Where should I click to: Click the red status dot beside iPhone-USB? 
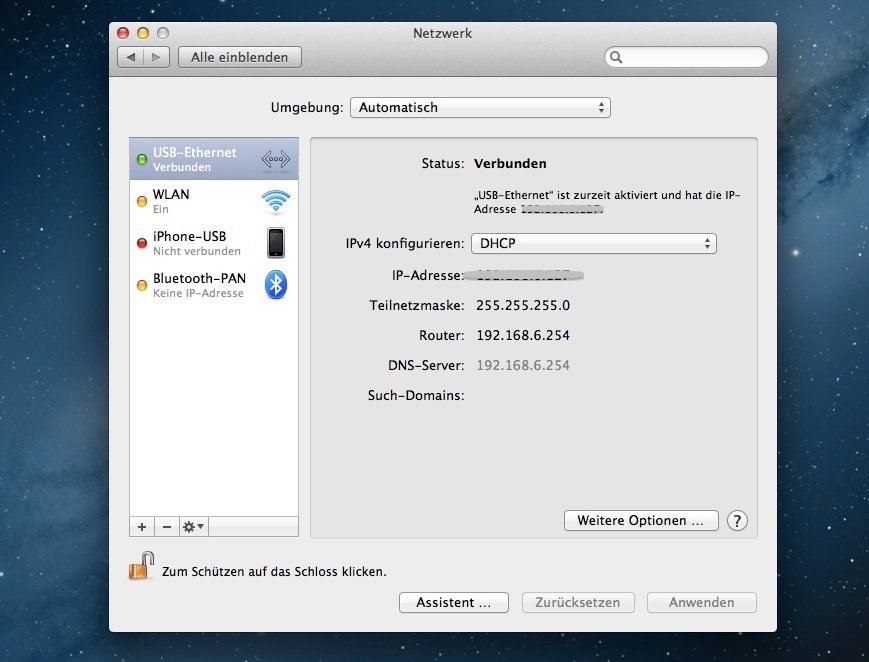142,243
